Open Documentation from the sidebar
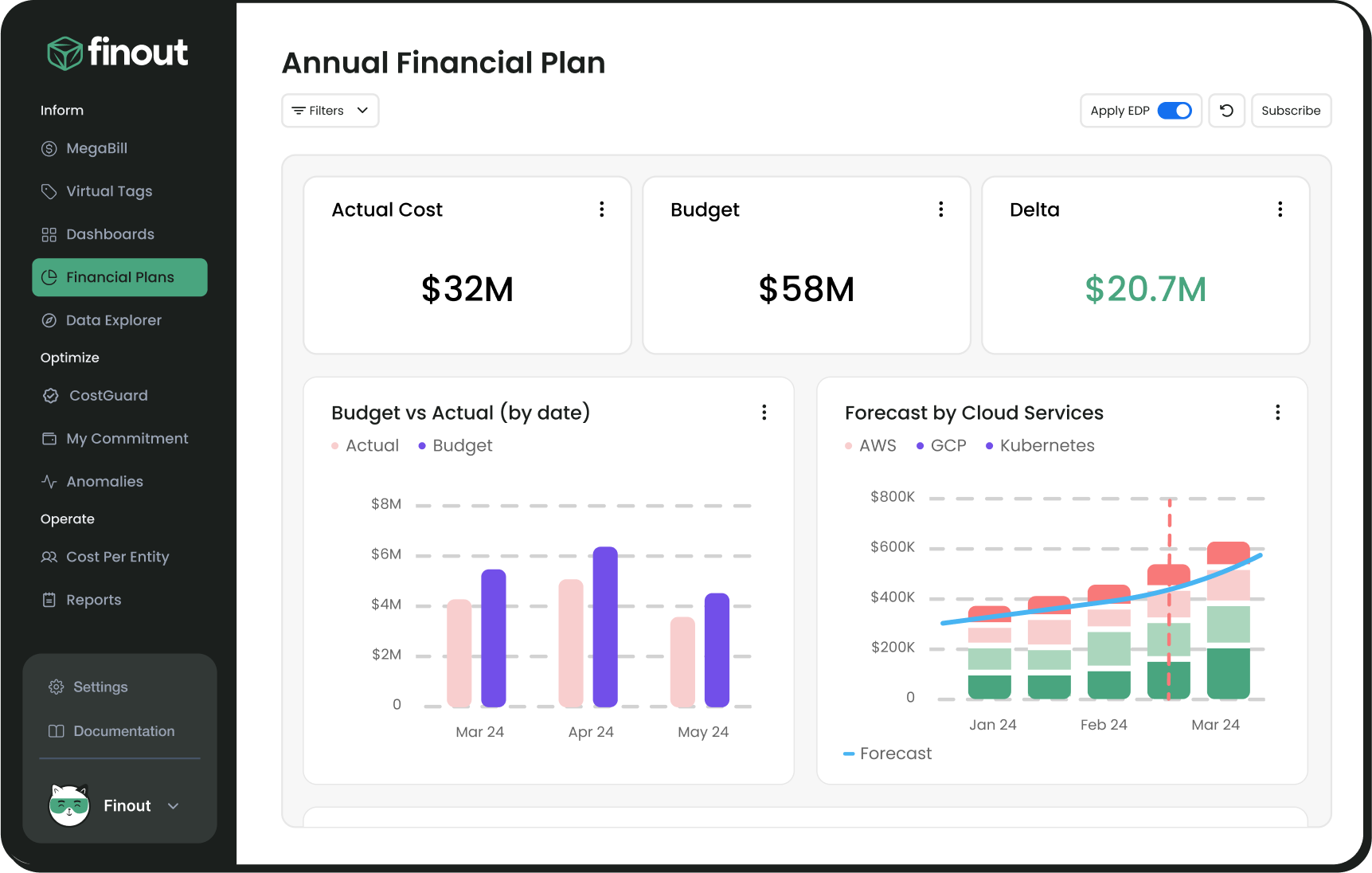This screenshot has width=1372, height=873. [122, 730]
